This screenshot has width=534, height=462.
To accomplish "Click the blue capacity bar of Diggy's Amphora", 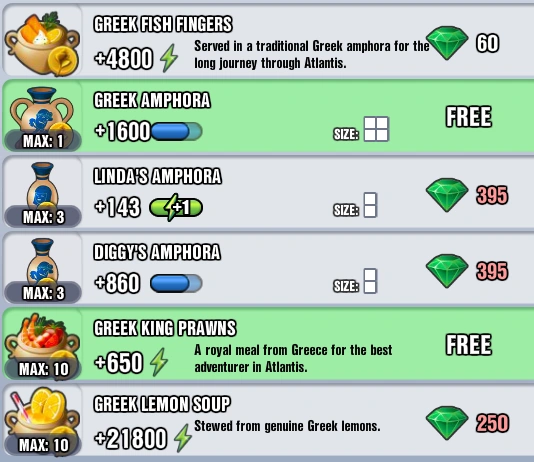I will 176,284.
